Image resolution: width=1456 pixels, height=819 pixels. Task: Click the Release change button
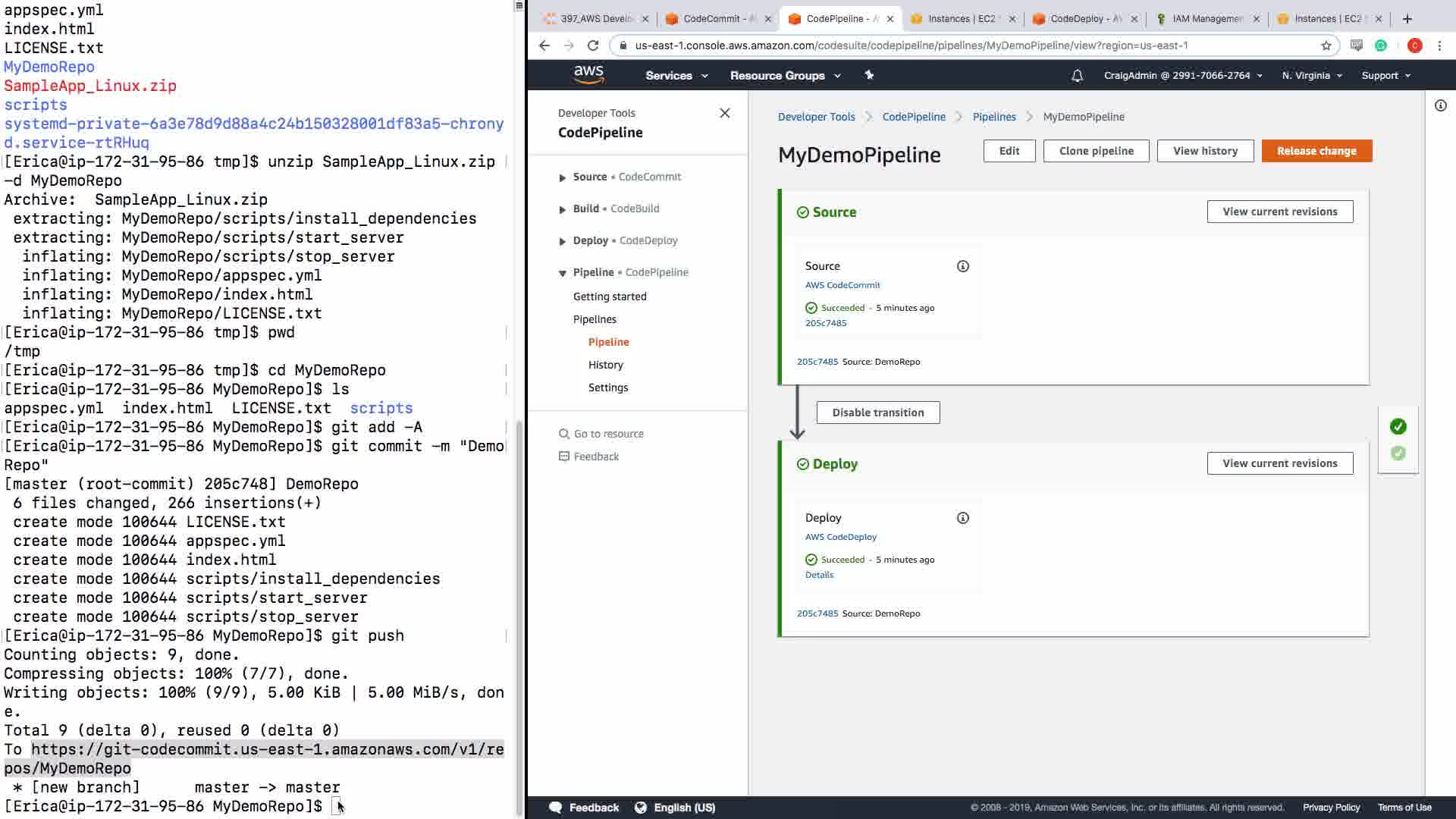[x=1316, y=151]
